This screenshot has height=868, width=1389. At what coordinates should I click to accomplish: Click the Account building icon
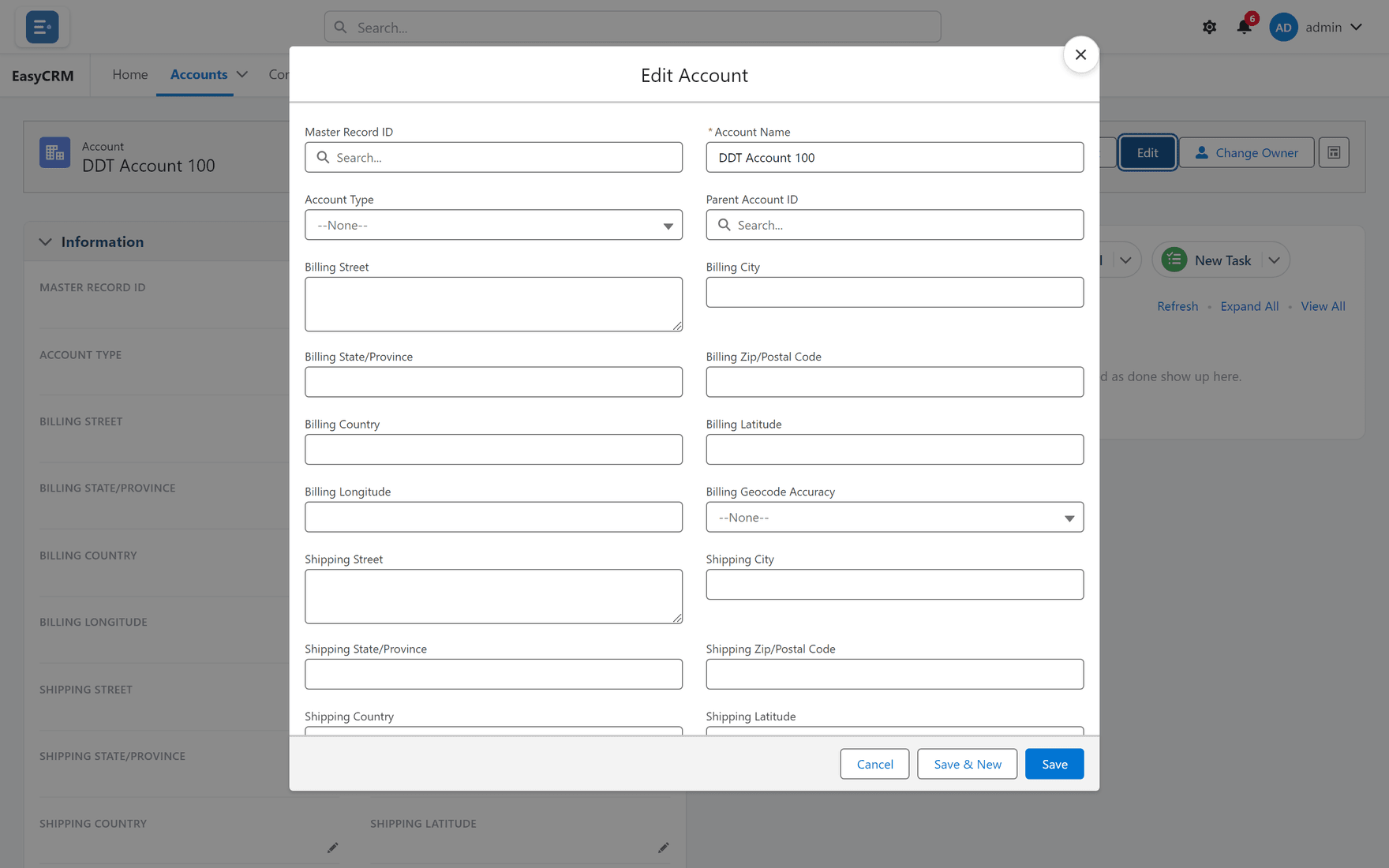(x=54, y=152)
